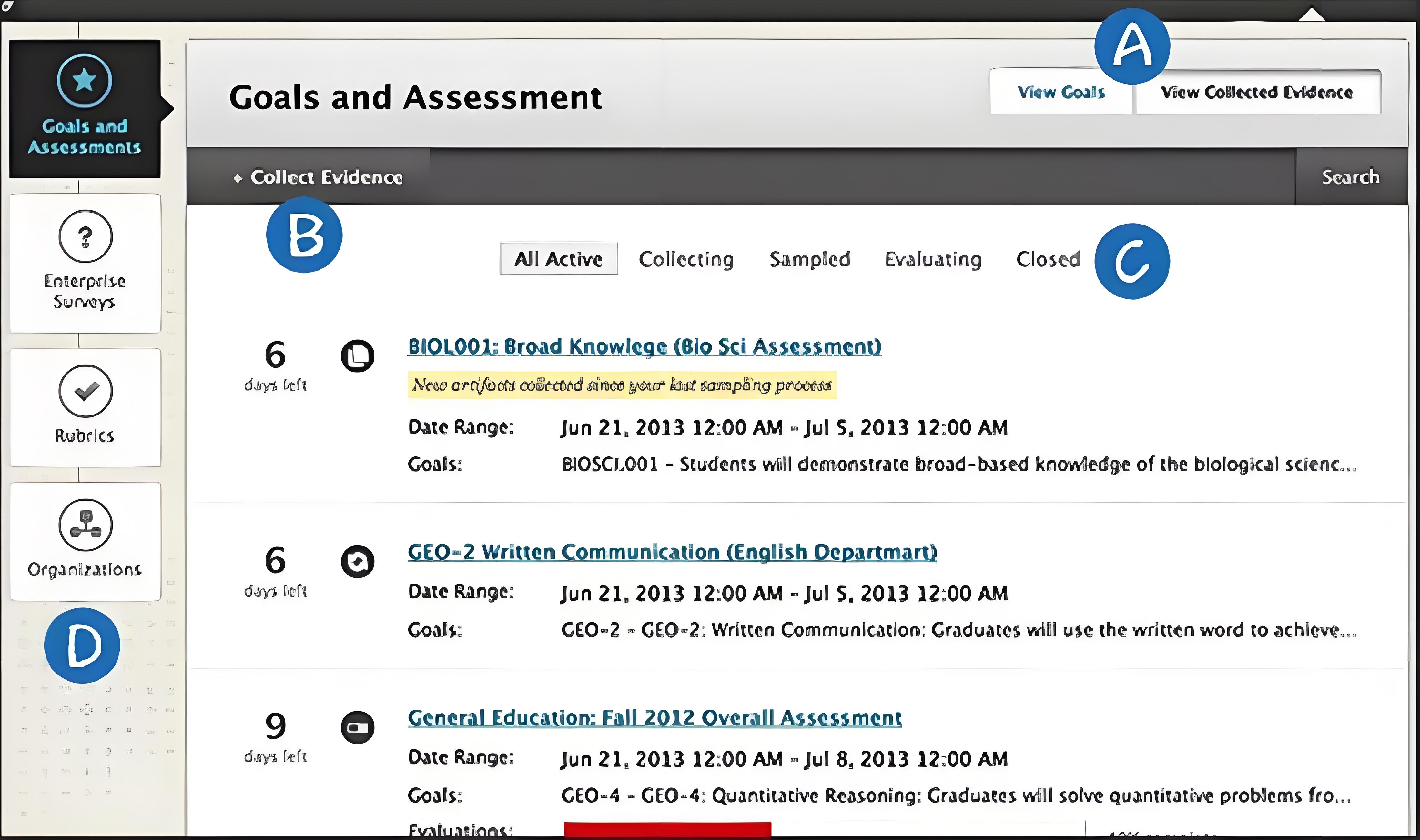
Task: Click General Education evaluation status icon
Action: coord(357,727)
